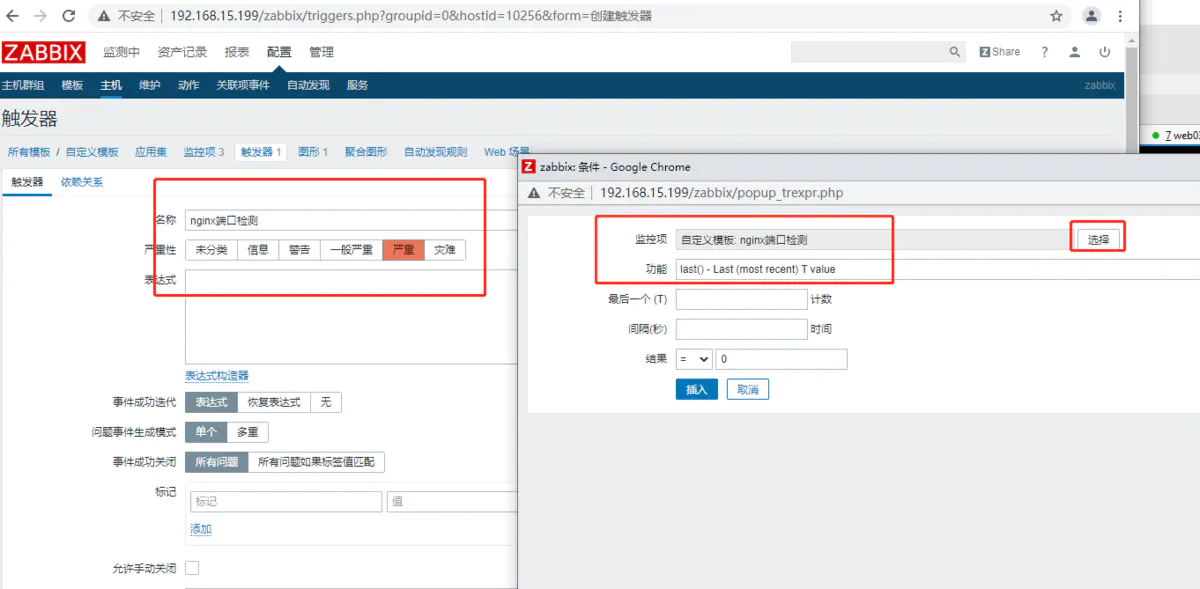Click the logout power icon
Screen dimensions: 1200x589
tap(1105, 52)
